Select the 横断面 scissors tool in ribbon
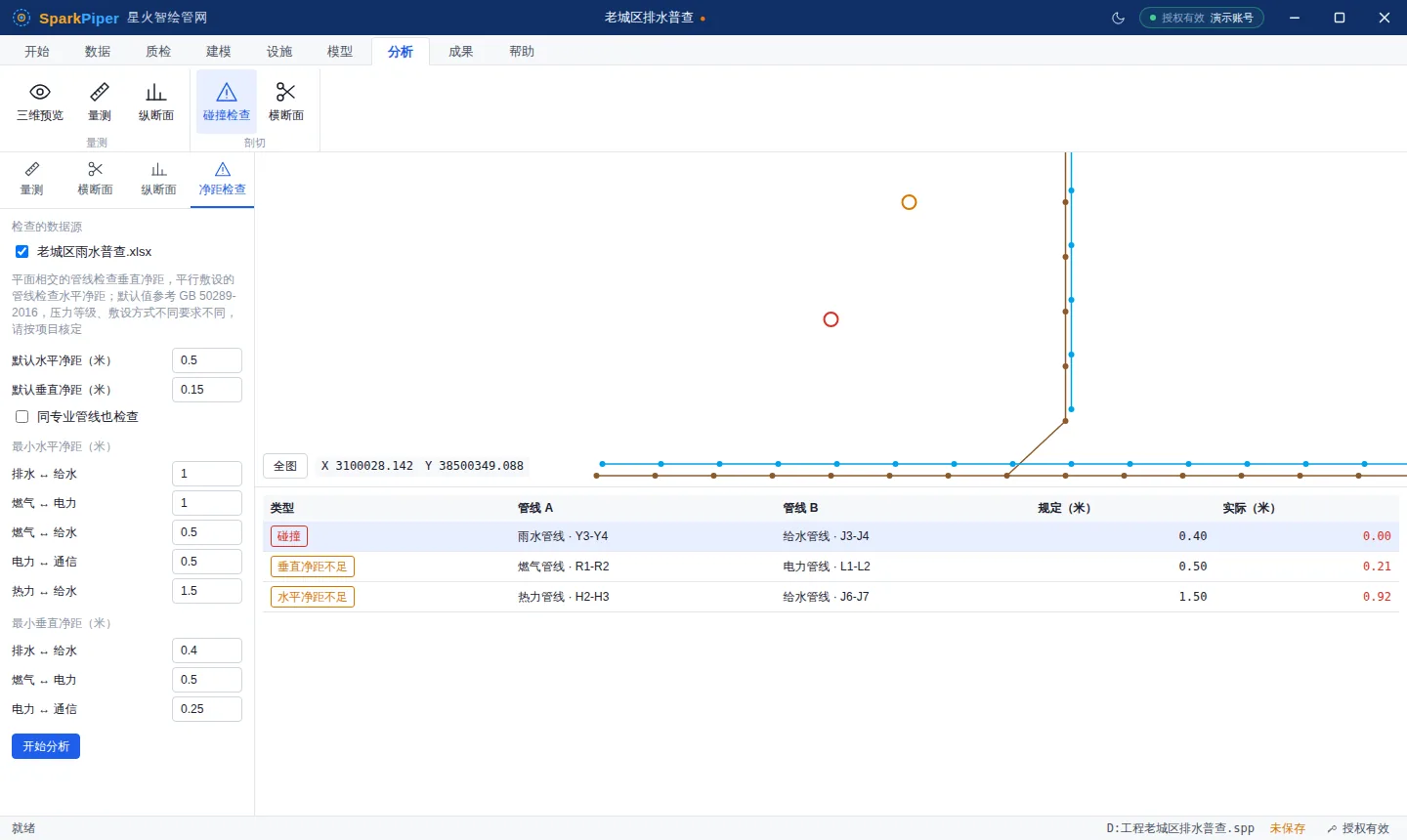This screenshot has height=840, width=1407. tap(286, 102)
